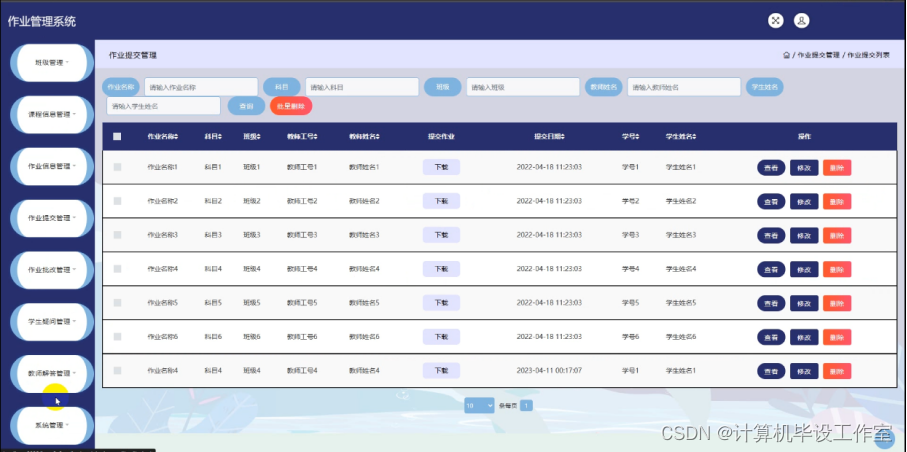Sort table by 作业名称 column arrows
Image resolution: width=907 pixels, height=452 pixels.
tap(176, 137)
